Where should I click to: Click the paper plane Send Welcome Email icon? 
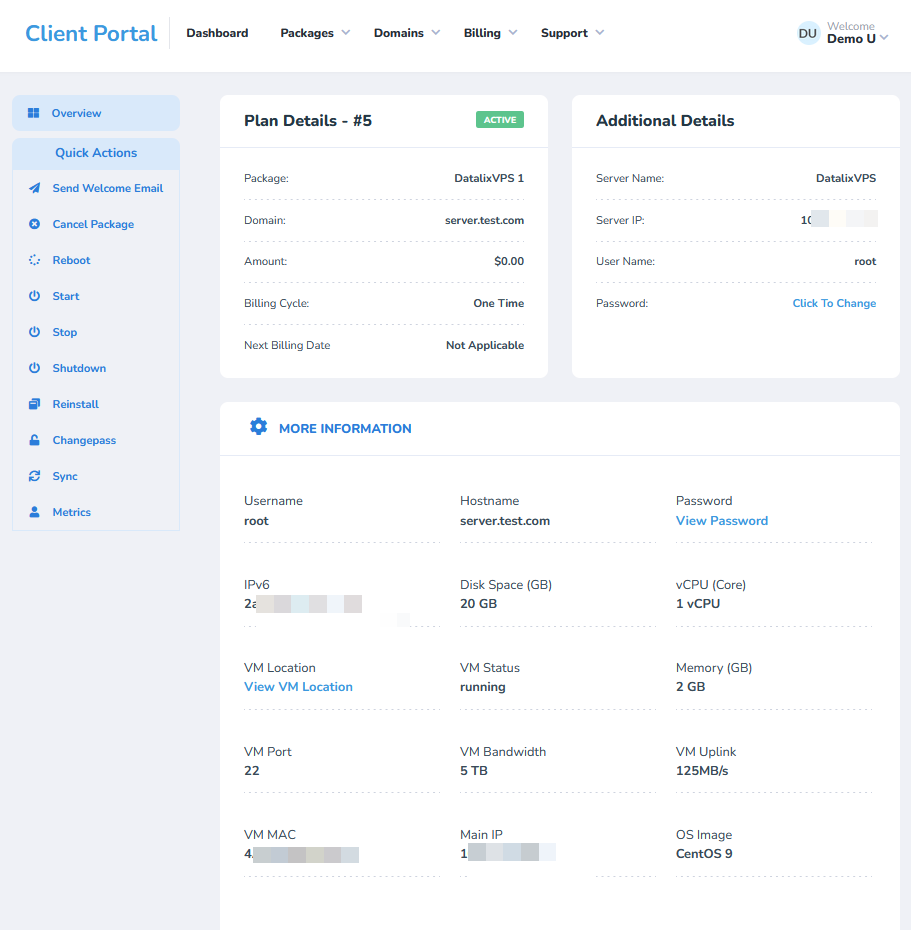point(34,188)
